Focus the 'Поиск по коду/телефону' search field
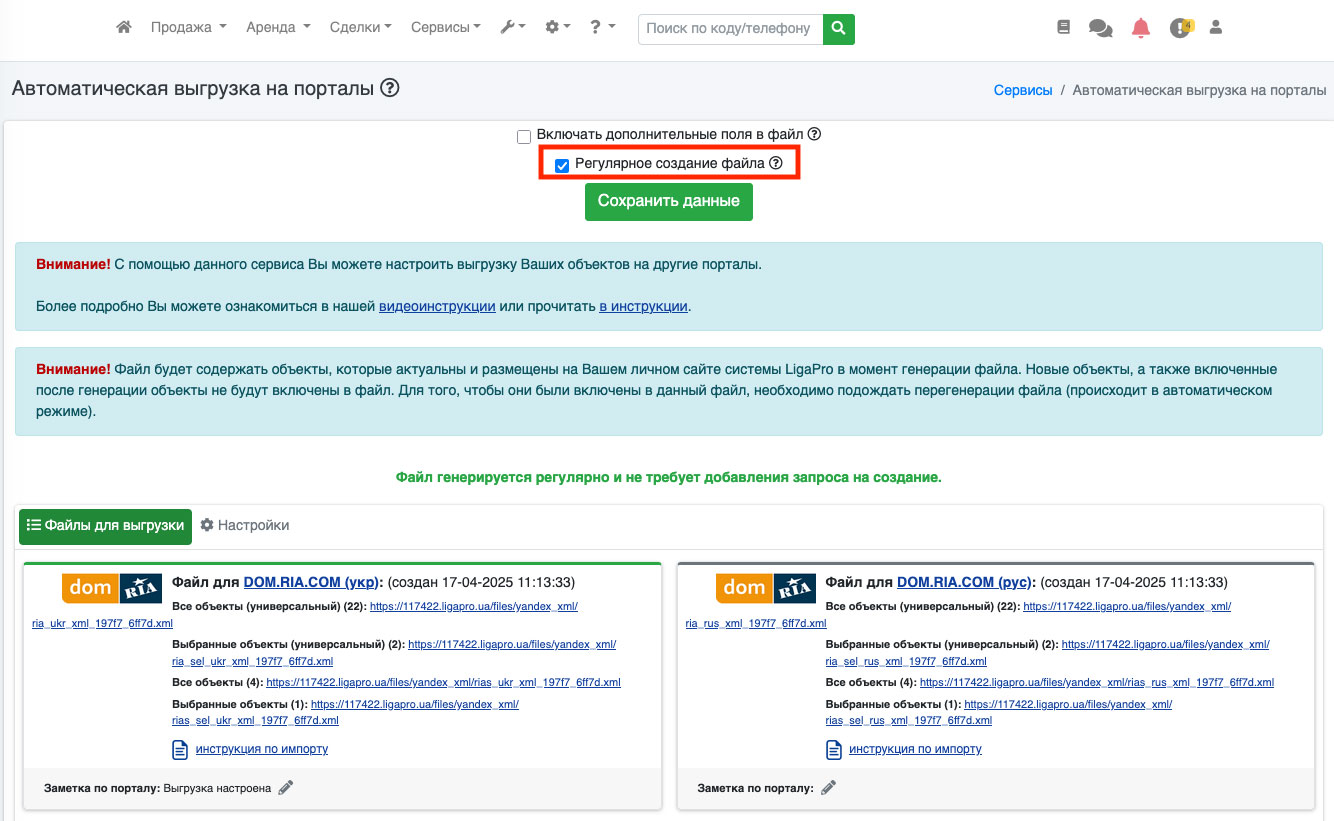The height and width of the screenshot is (821, 1334). pos(730,29)
